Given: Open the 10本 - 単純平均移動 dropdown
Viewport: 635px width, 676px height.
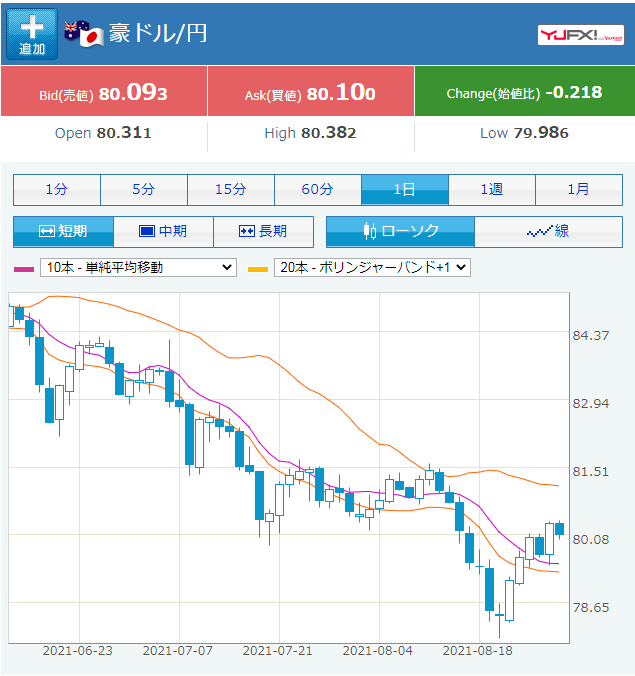Looking at the screenshot, I should click(x=138, y=267).
